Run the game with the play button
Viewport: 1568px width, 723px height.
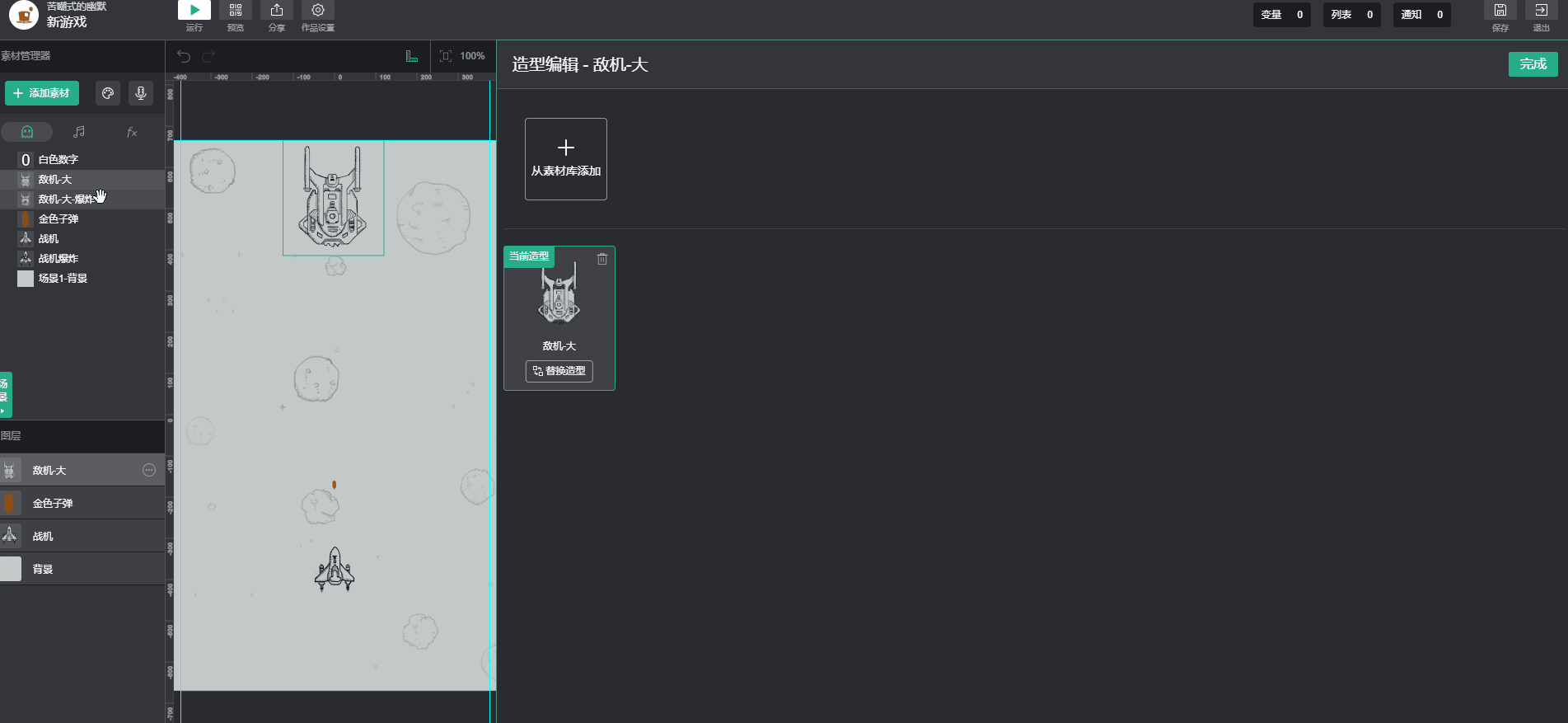194,10
